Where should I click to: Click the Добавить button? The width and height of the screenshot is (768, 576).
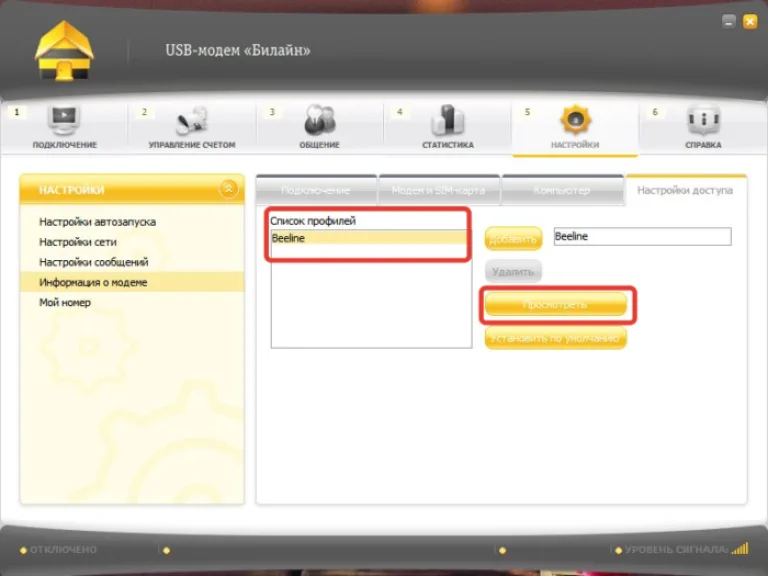point(513,239)
